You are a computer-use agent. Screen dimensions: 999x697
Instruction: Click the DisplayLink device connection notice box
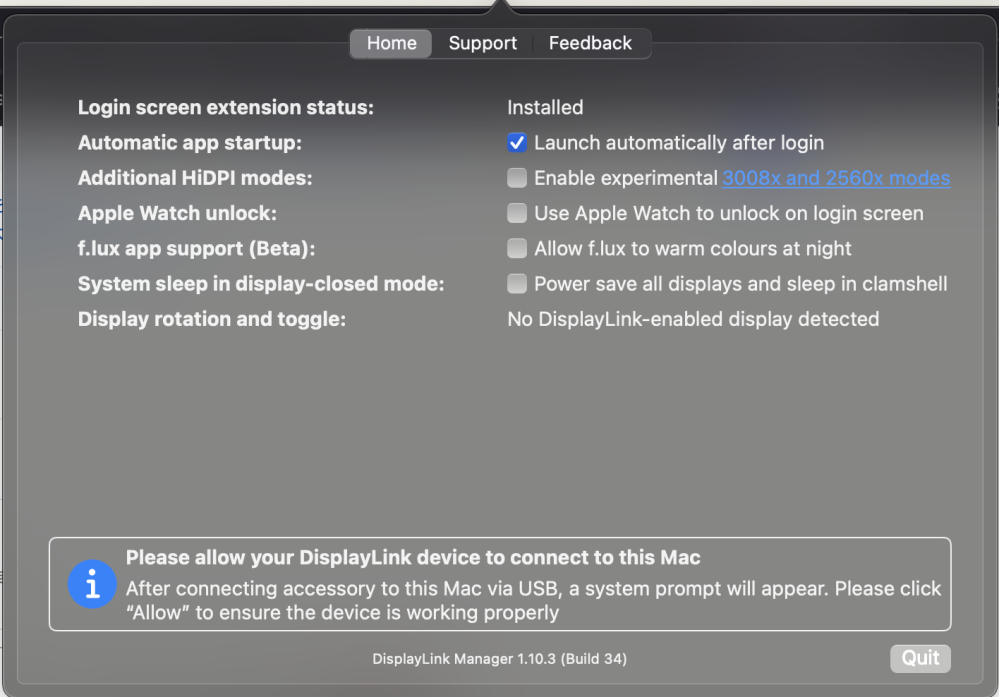tap(499, 584)
